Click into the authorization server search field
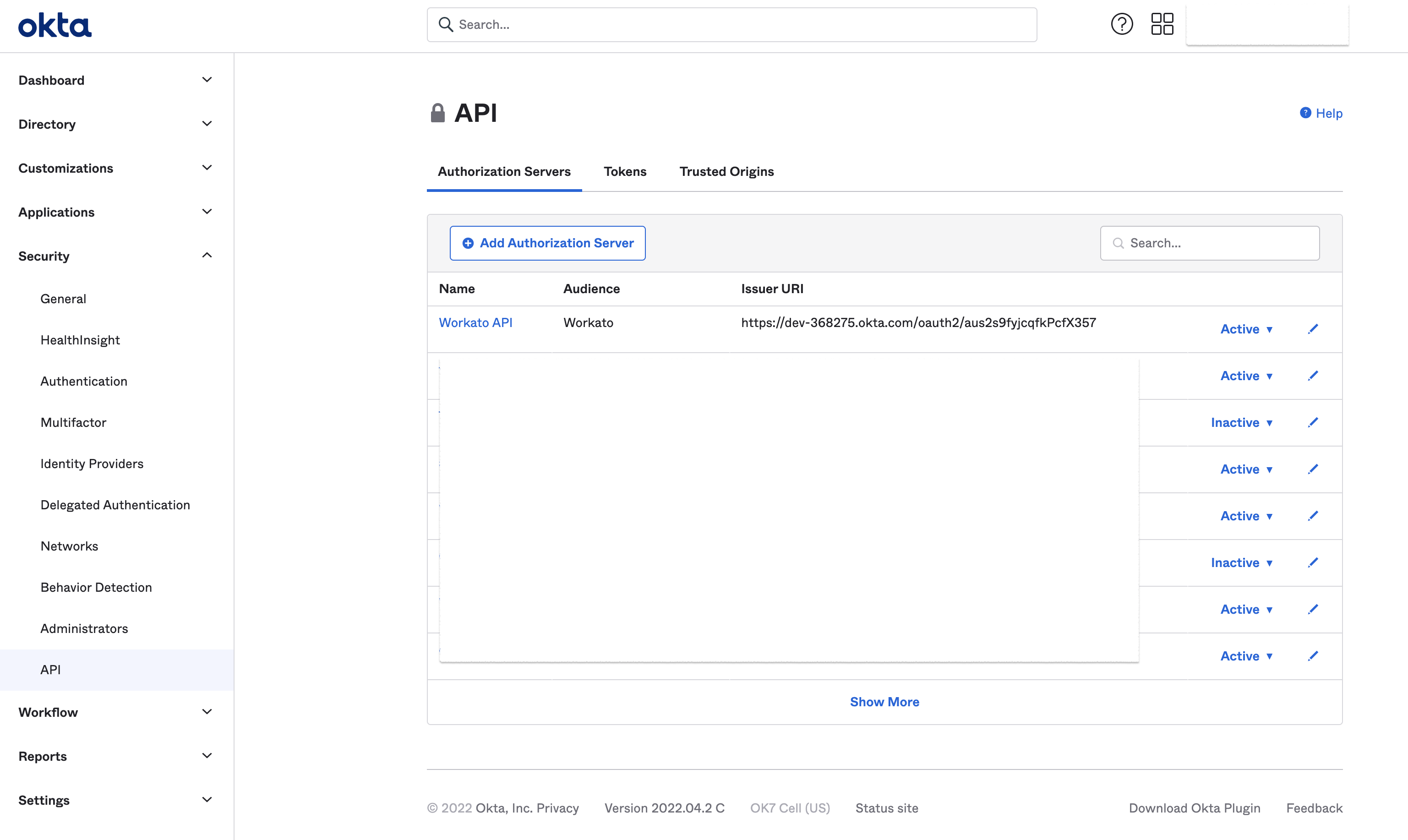The height and width of the screenshot is (840, 1408). 1211,243
